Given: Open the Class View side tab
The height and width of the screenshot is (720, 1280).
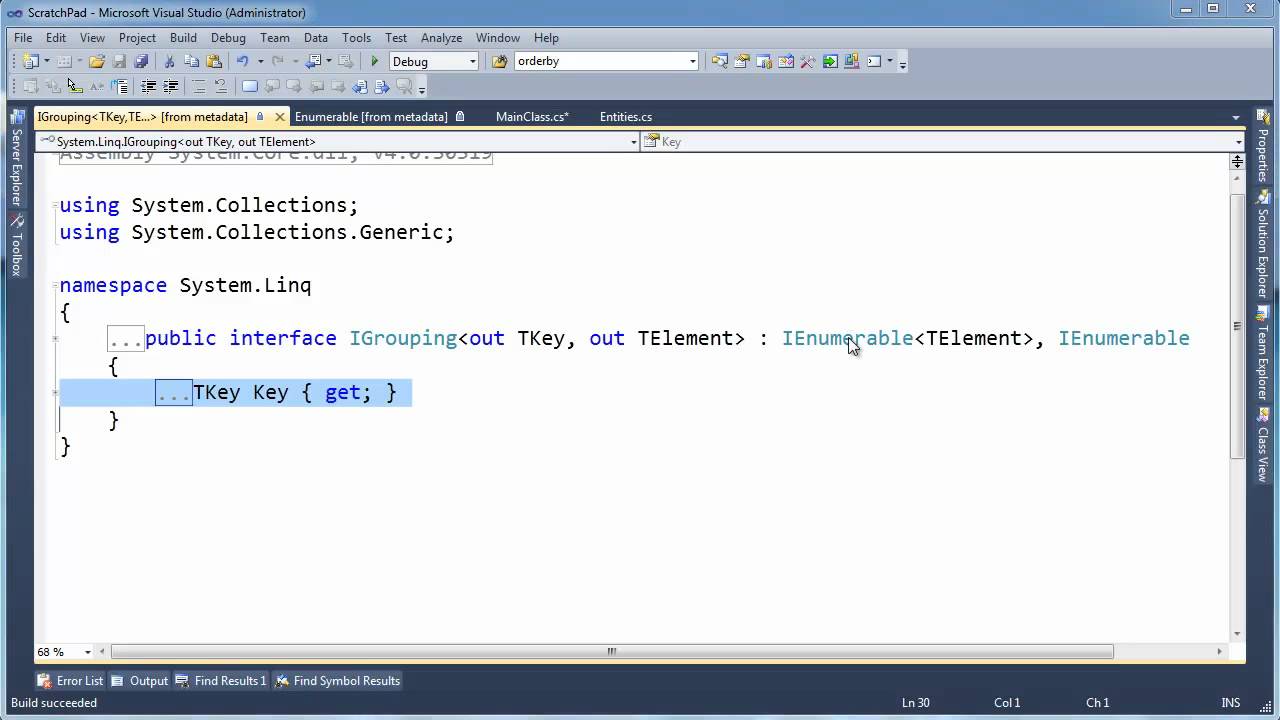Looking at the screenshot, I should pos(1263,447).
